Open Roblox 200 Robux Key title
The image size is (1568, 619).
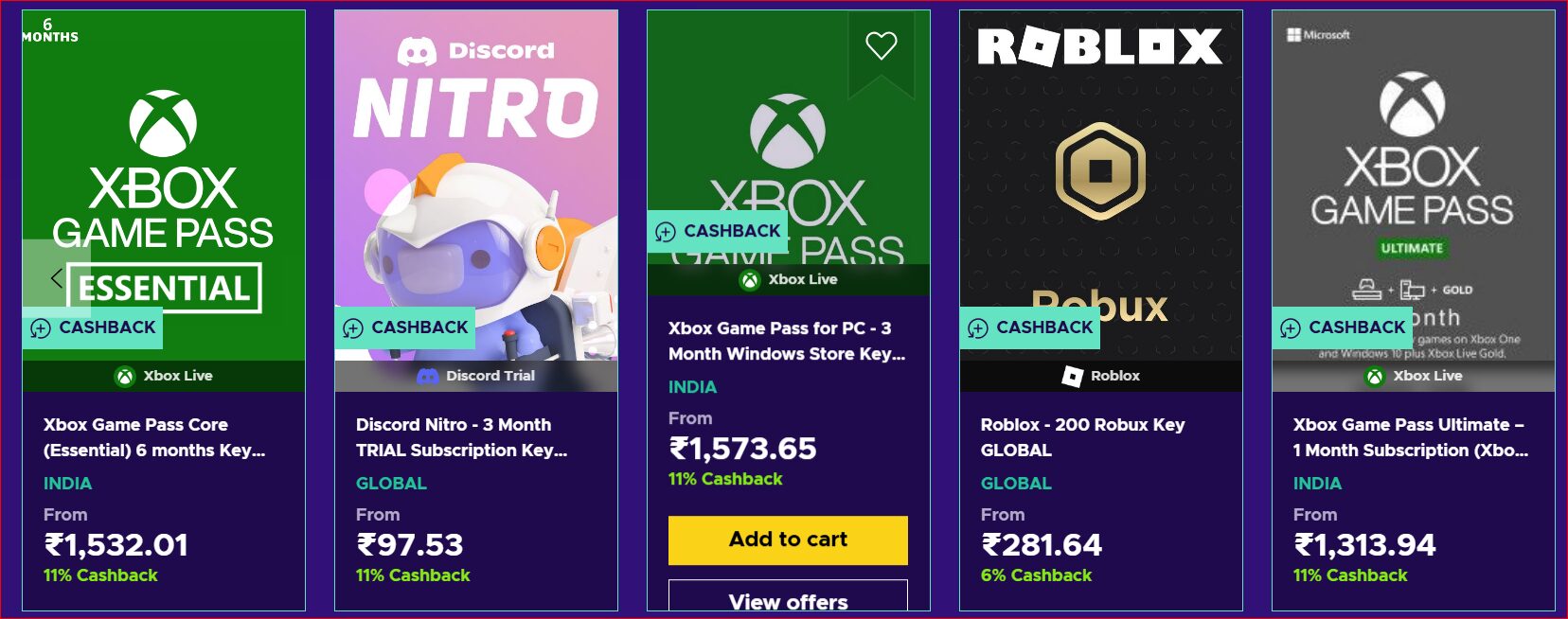(x=1082, y=437)
